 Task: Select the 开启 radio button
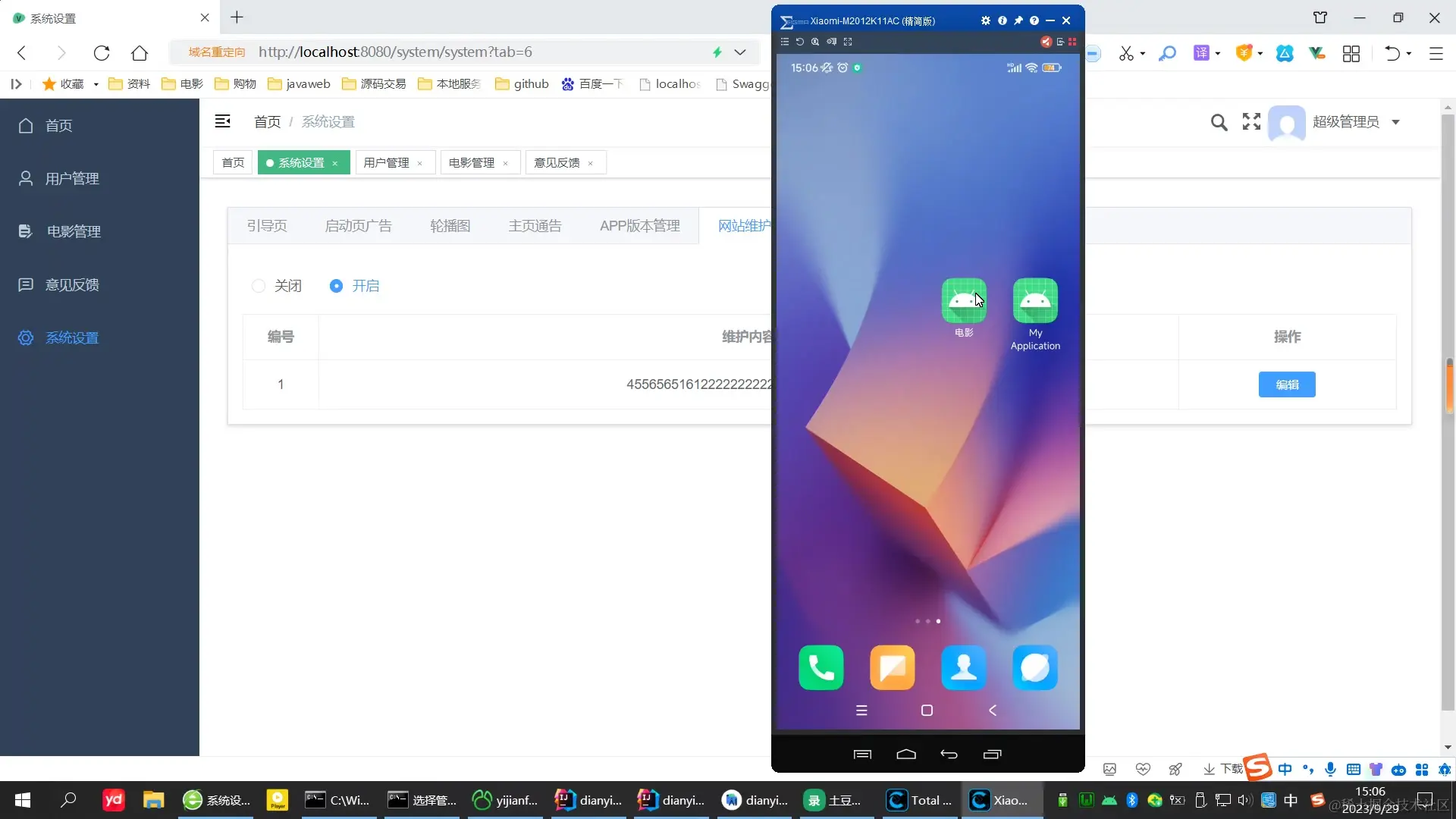[x=337, y=286]
